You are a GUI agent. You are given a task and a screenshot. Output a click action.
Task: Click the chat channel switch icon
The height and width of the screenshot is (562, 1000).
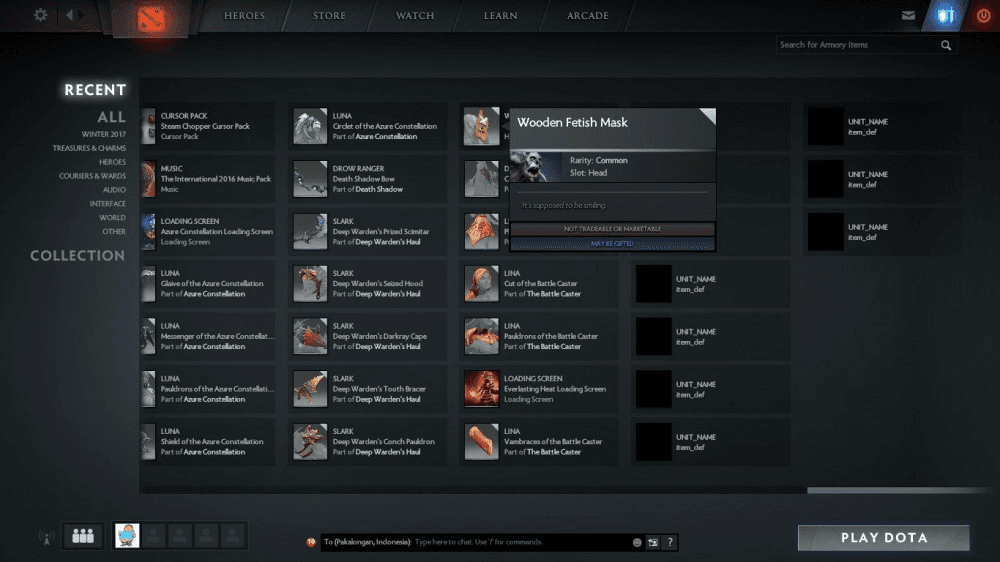click(653, 542)
